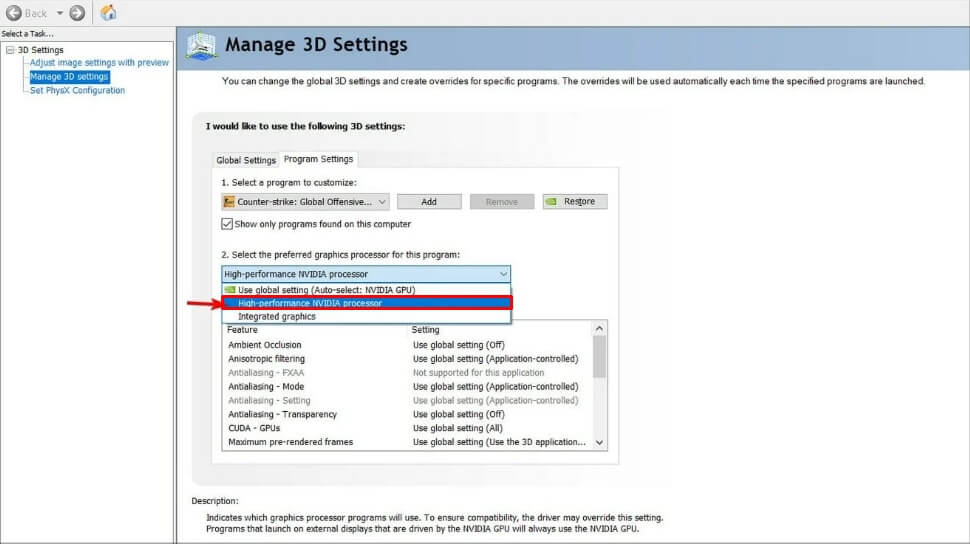
Task: Click Not supported for this application value
Action: pyautogui.click(x=479, y=373)
